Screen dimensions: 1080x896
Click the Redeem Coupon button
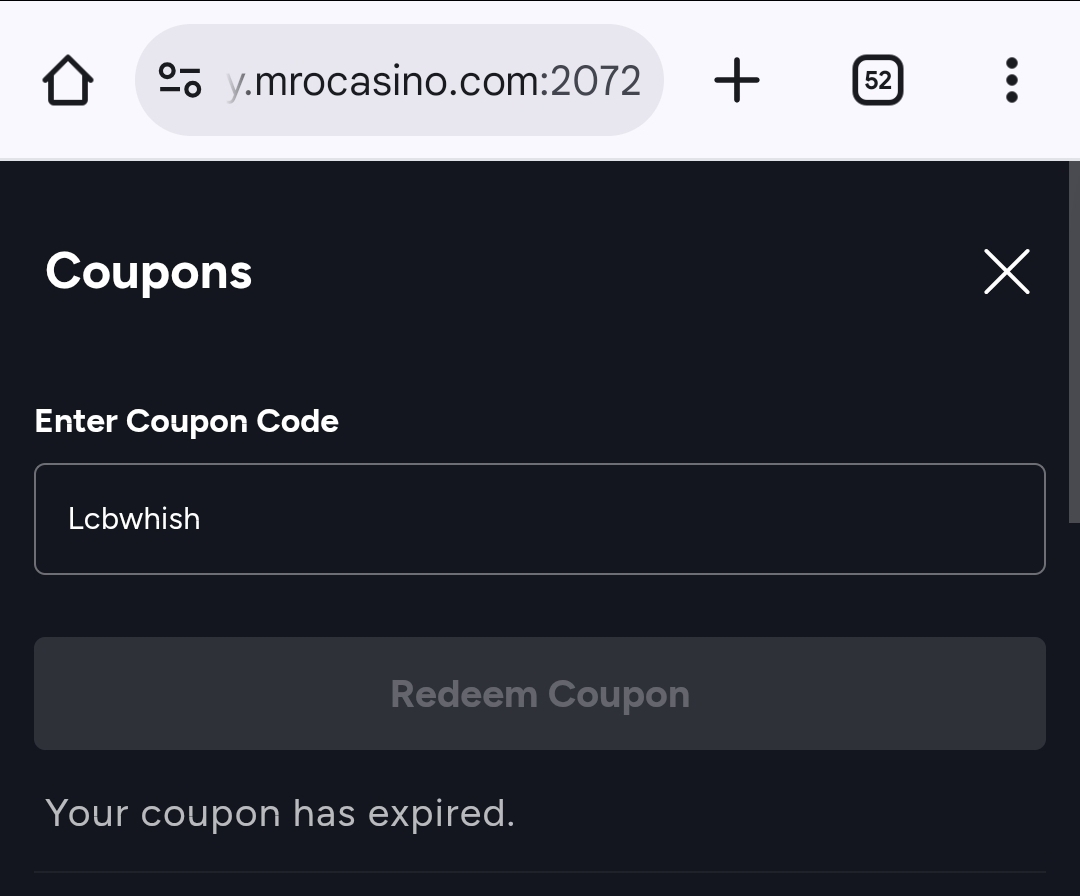click(540, 694)
